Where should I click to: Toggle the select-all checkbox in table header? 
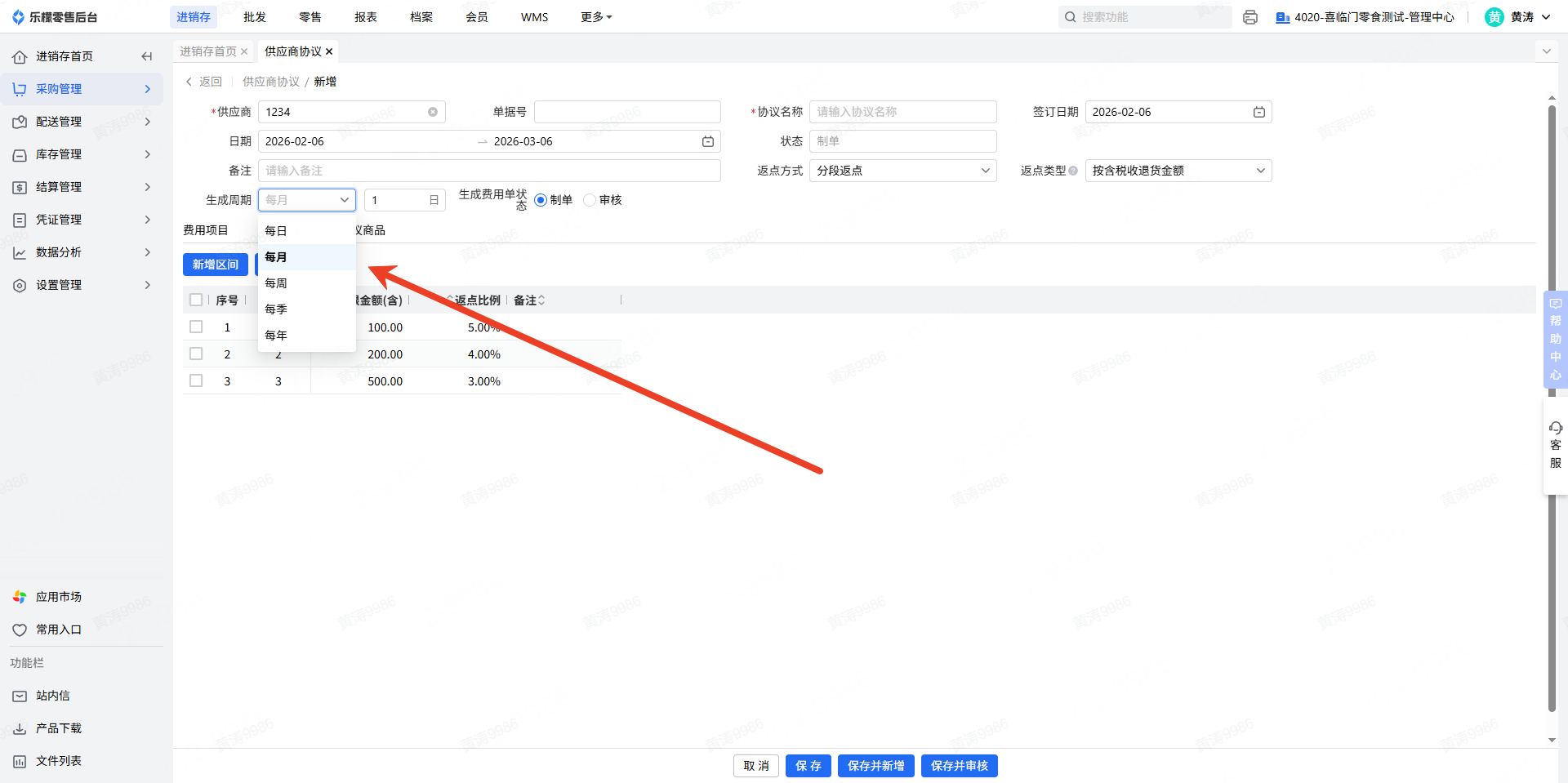point(196,300)
